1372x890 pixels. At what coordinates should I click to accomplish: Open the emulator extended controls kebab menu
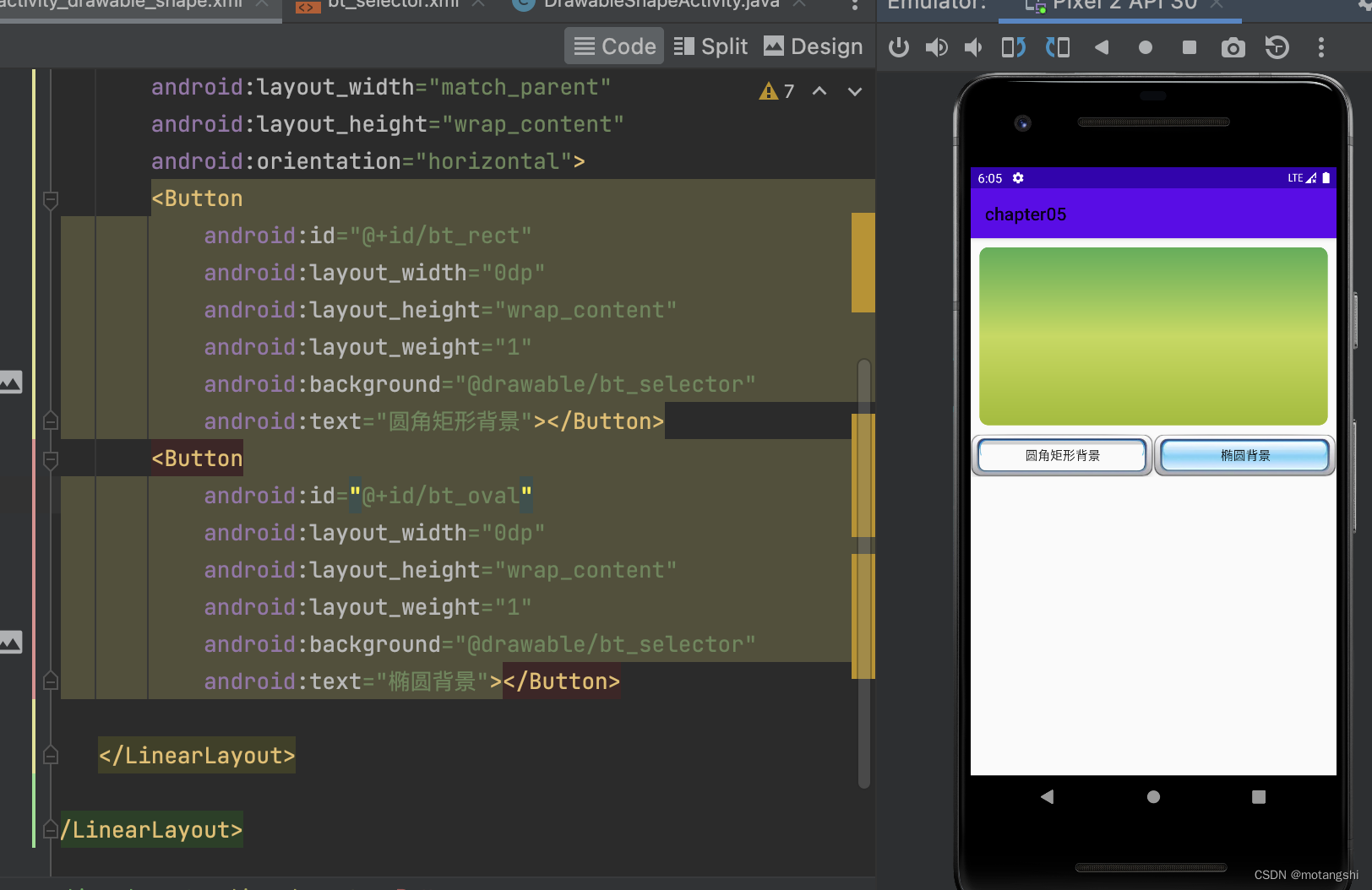click(x=1320, y=47)
